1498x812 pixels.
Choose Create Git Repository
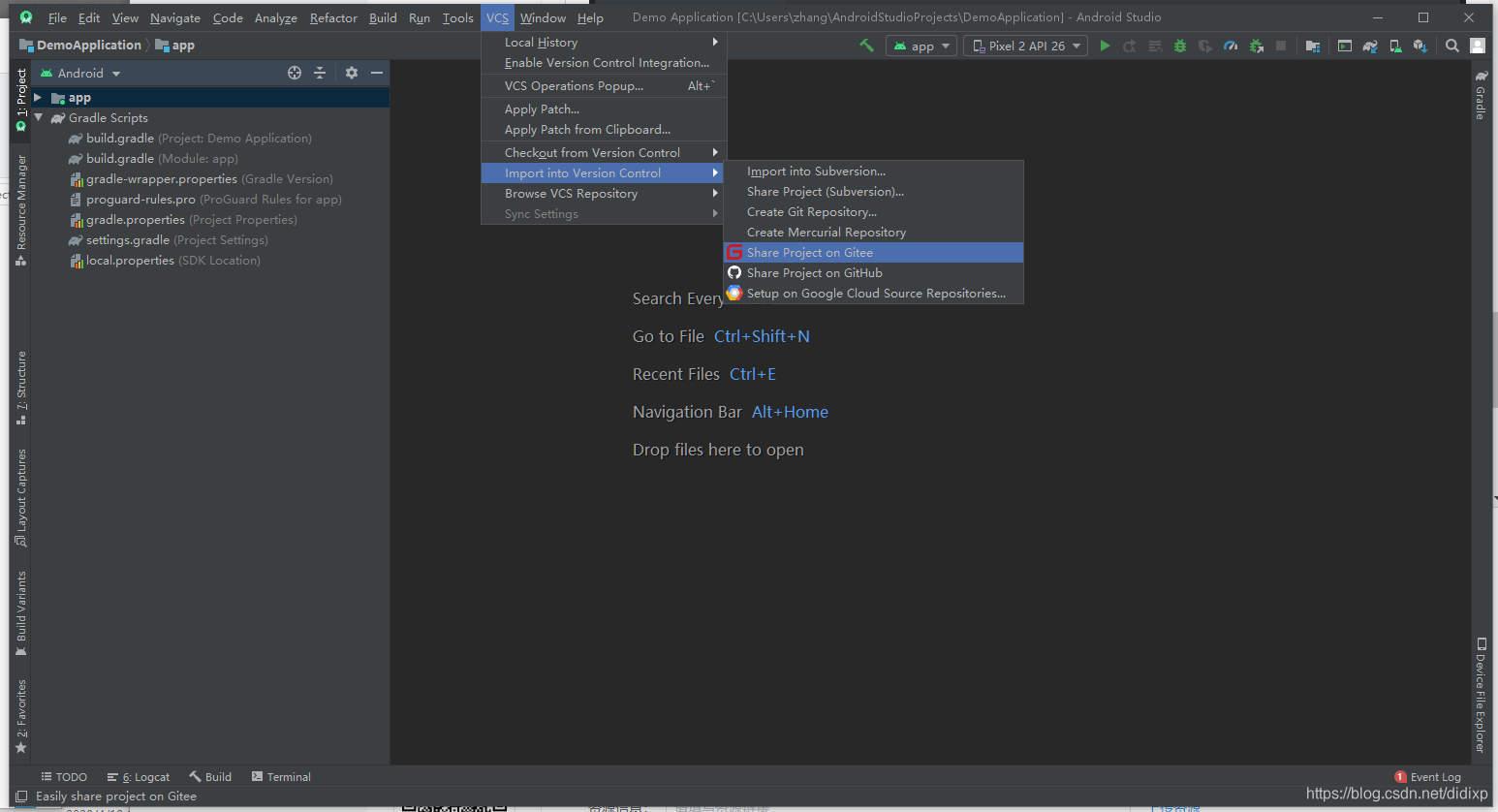tap(873, 212)
